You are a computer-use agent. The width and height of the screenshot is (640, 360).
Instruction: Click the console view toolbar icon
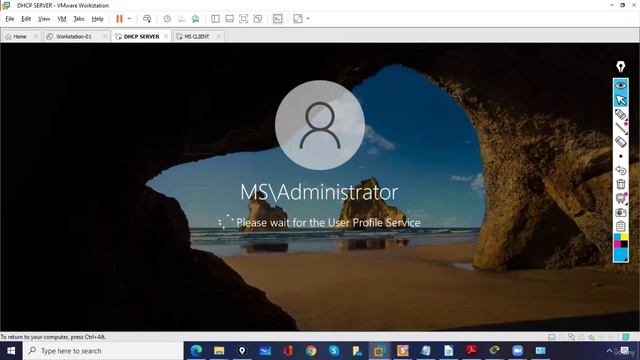(x=278, y=19)
